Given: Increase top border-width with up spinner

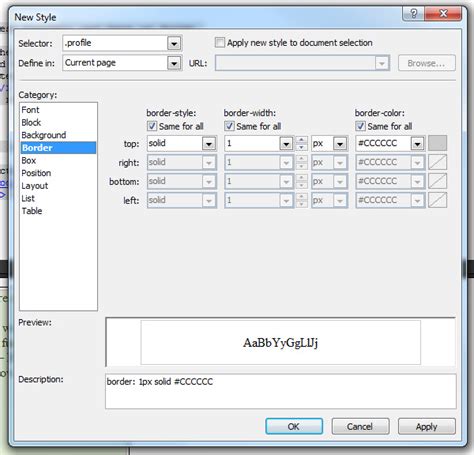Looking at the screenshot, I should click(302, 140).
